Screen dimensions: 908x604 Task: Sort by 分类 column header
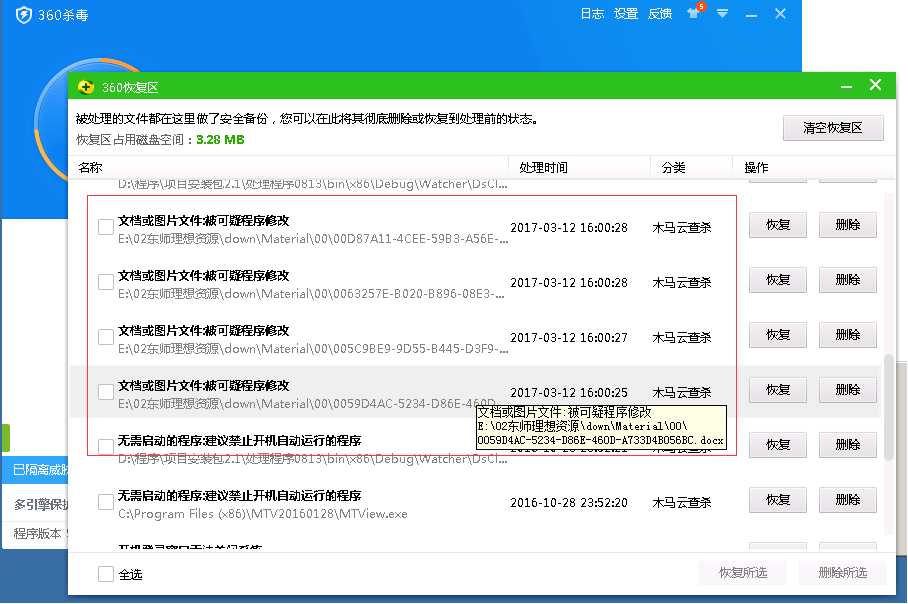click(673, 168)
